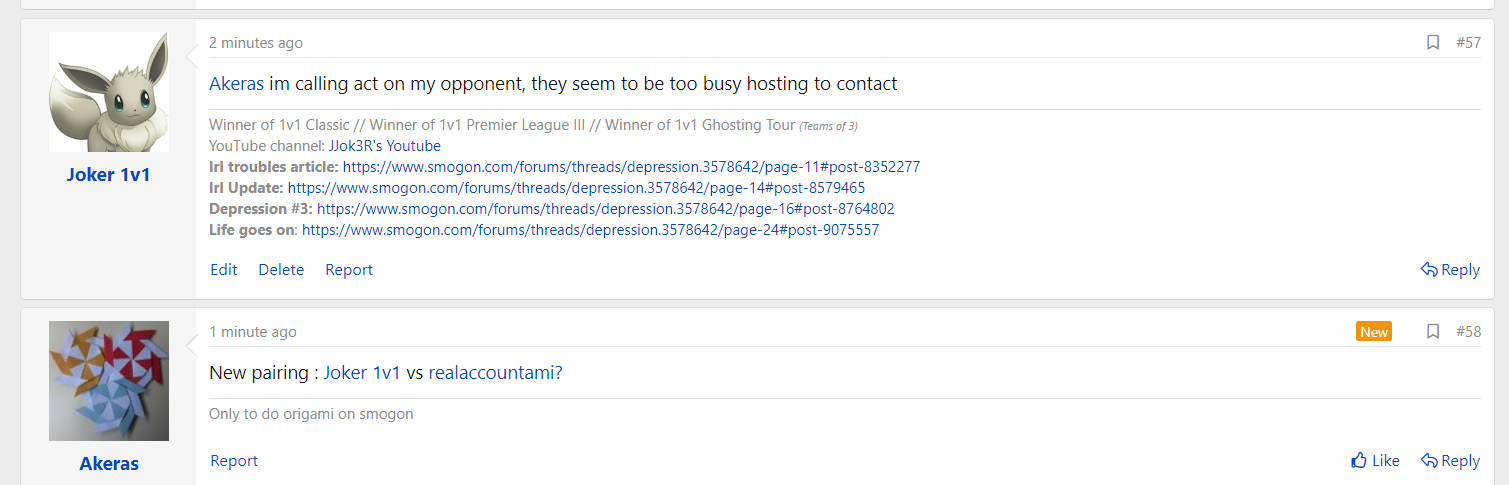
Task: Open Joker 1v1's Eevee avatar
Action: click(109, 92)
